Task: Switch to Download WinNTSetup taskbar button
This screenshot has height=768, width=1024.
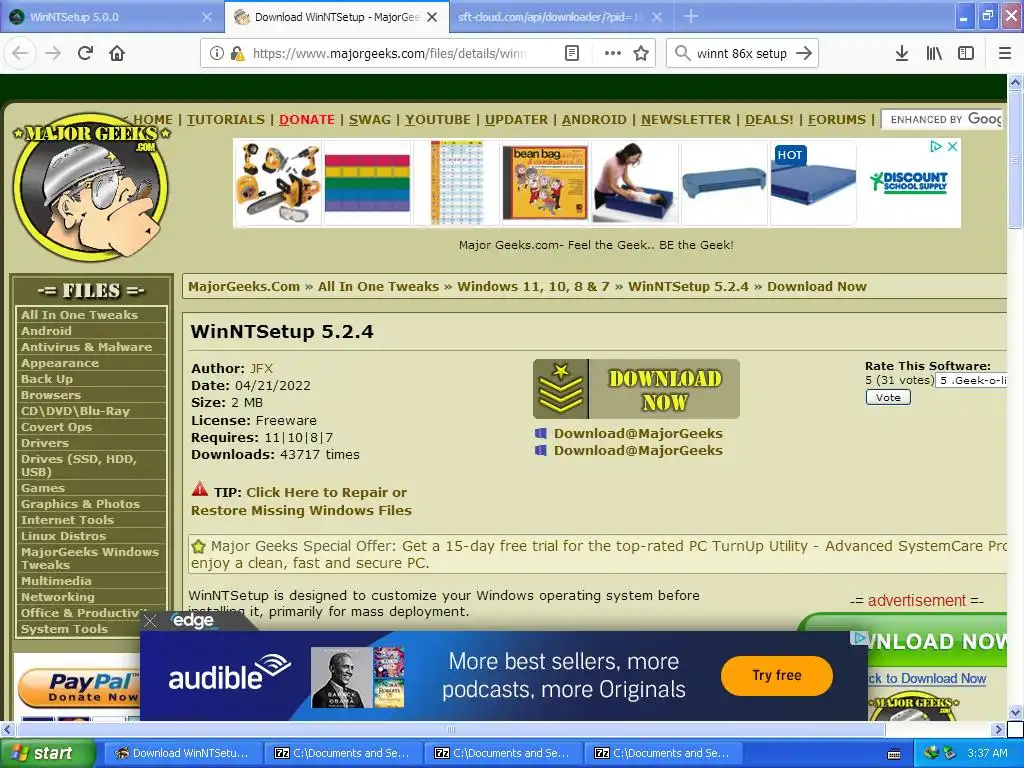Action: tap(182, 754)
